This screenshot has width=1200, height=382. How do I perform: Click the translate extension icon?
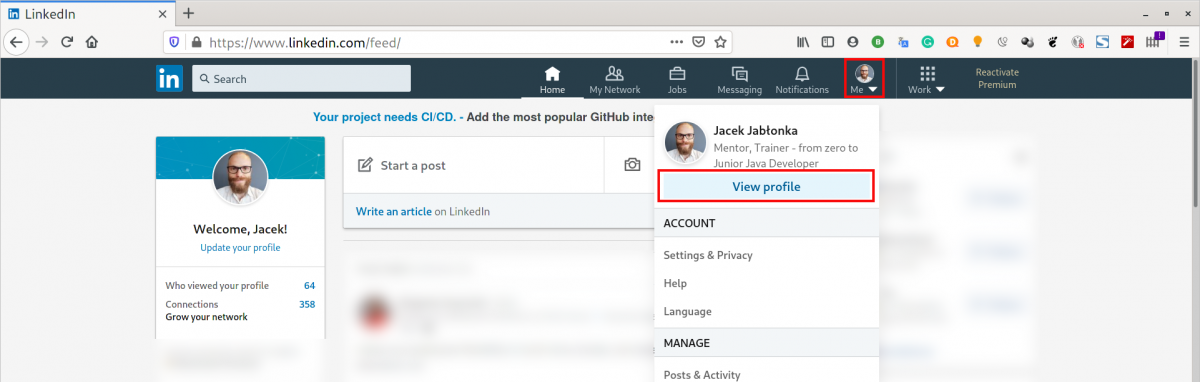(x=902, y=43)
